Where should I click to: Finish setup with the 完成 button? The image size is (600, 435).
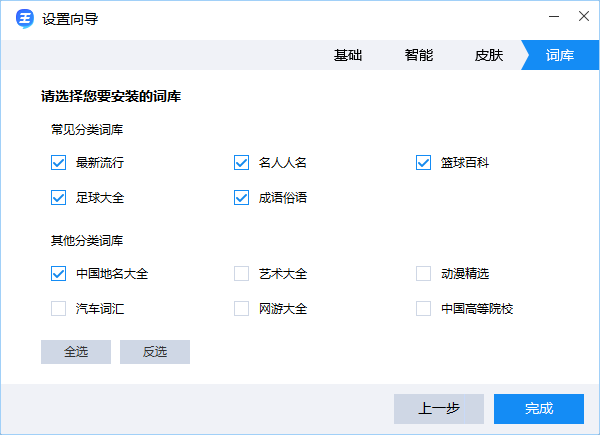coord(539,408)
